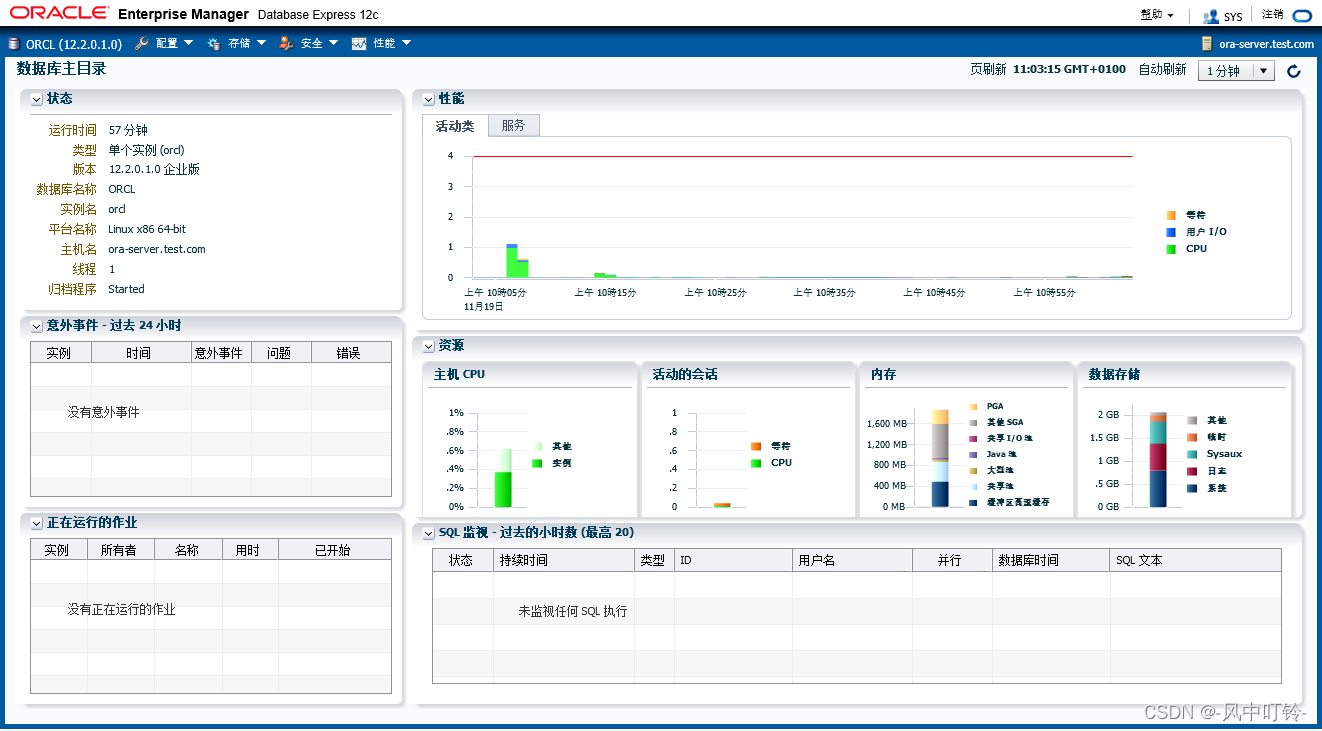Click the 主机 CPU green bar
Screen dimensions: 1322x731
tap(503, 489)
